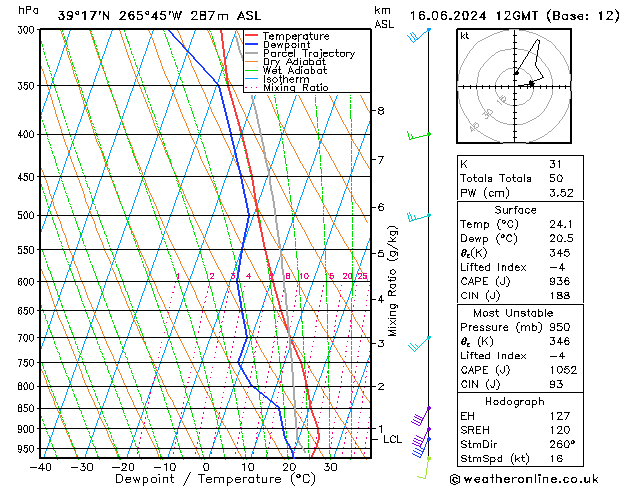Click the coordinates '39°17'N 265°45'W 287m ASL'

159,16
